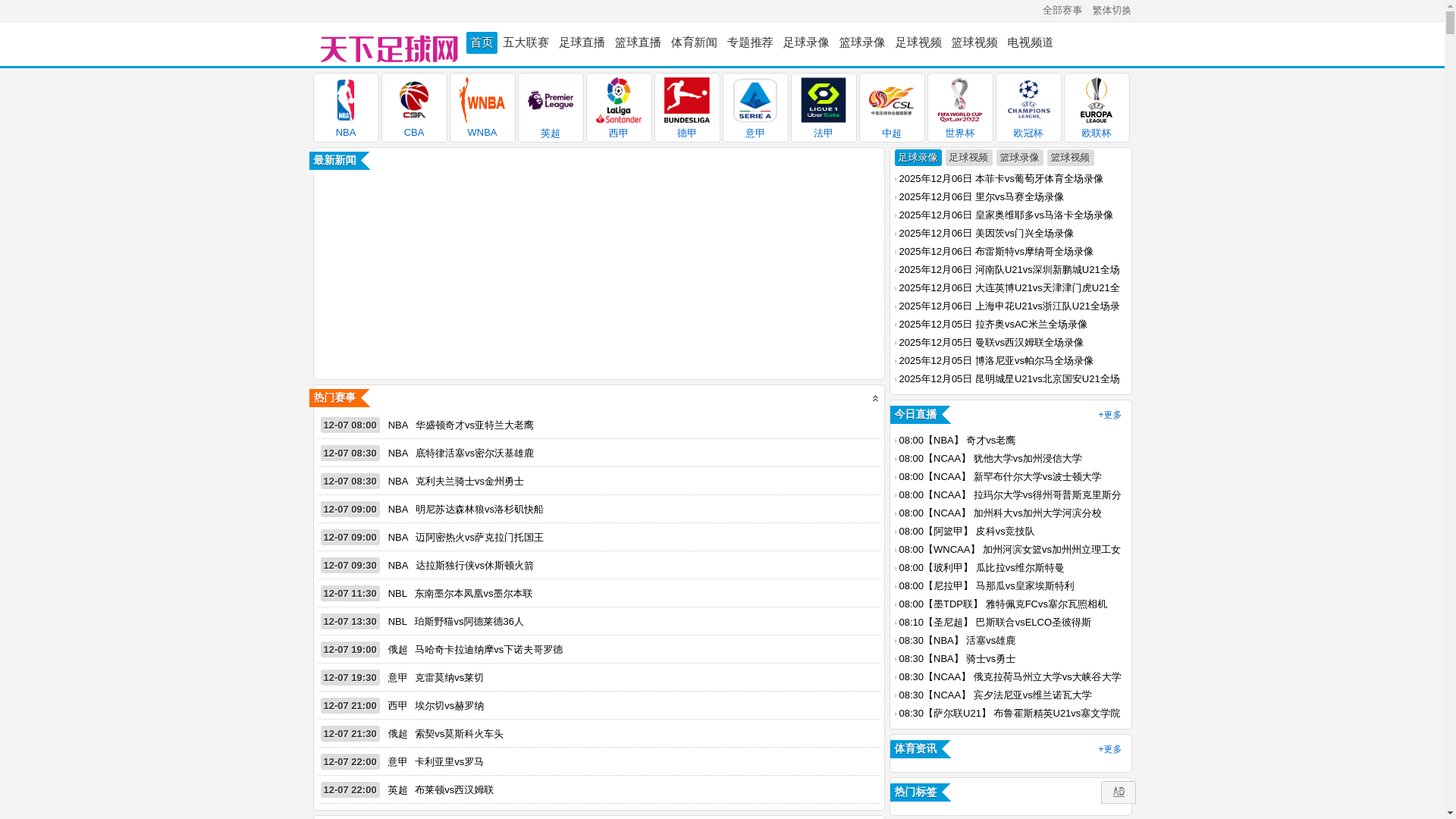Open the Ligue 1 法甲 icon

coord(824,108)
